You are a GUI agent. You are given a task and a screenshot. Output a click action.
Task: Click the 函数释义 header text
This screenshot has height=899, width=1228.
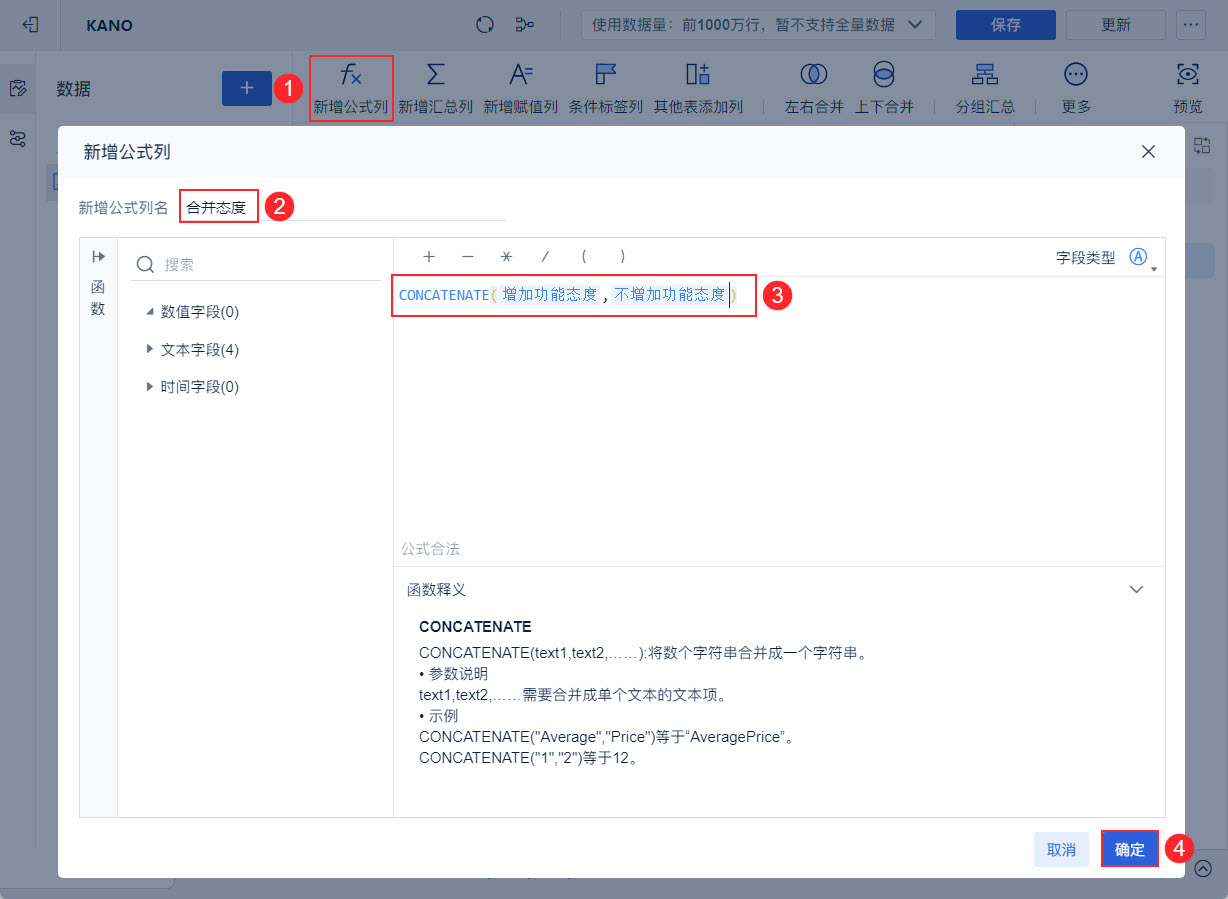(x=436, y=590)
